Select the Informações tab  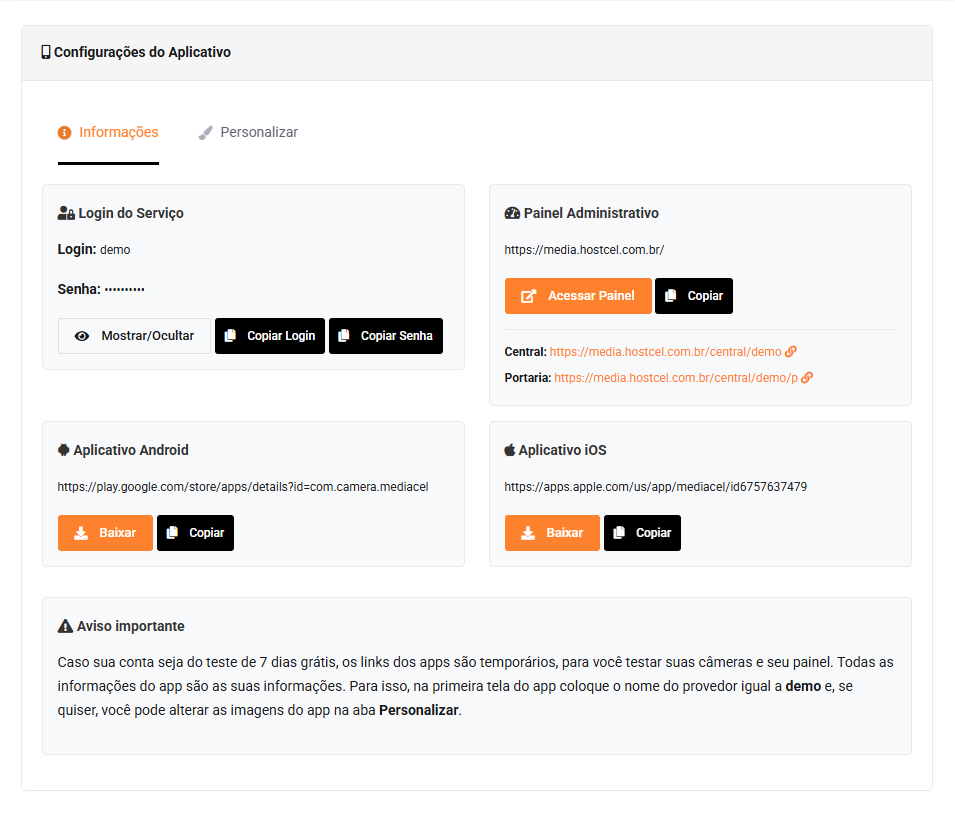coord(108,132)
